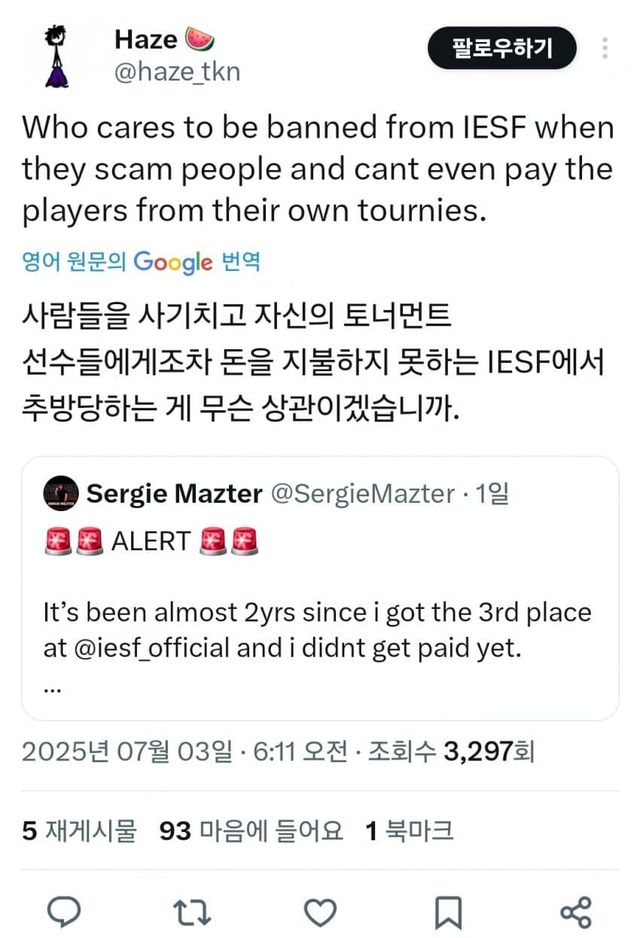Open Sergie Mazter's quoted avatar
Image resolution: width=640 pixels, height=938 pixels.
62,493
